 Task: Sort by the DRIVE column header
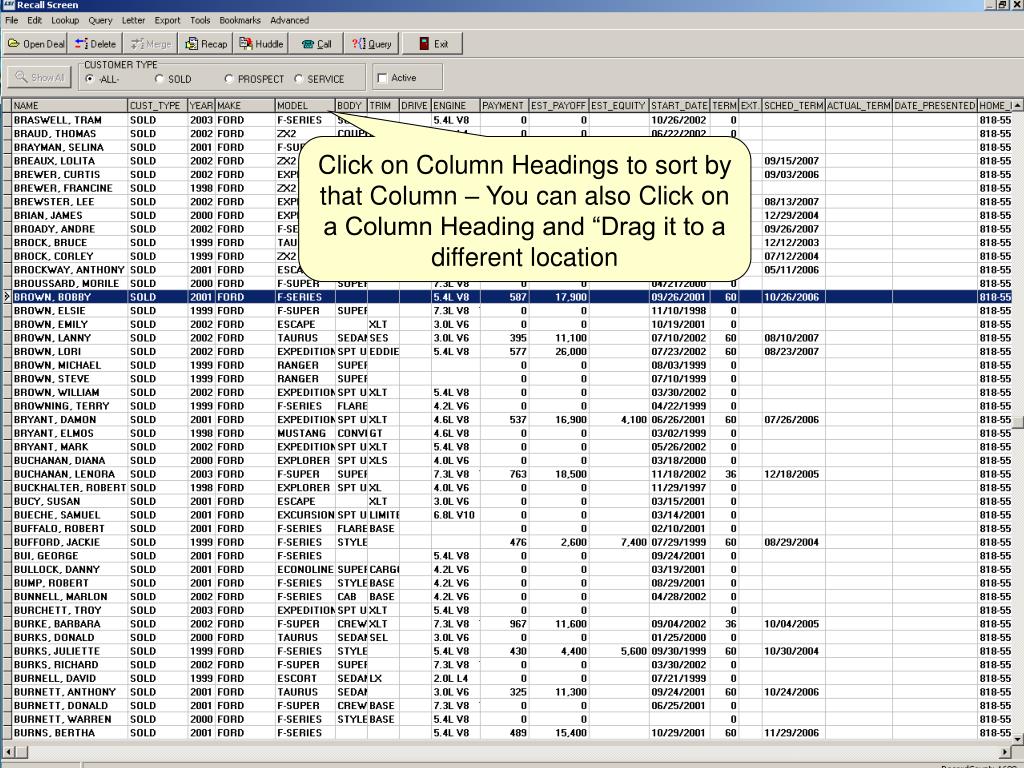point(415,105)
